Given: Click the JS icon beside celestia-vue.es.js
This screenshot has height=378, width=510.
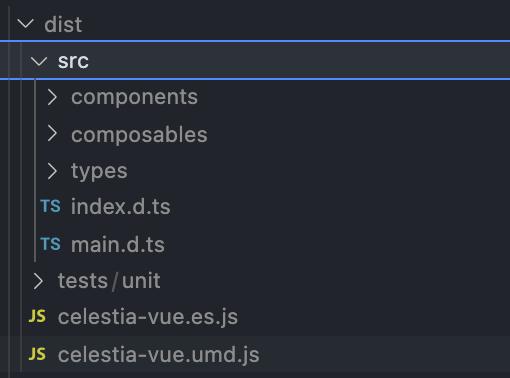Looking at the screenshot, I should [x=37, y=316].
